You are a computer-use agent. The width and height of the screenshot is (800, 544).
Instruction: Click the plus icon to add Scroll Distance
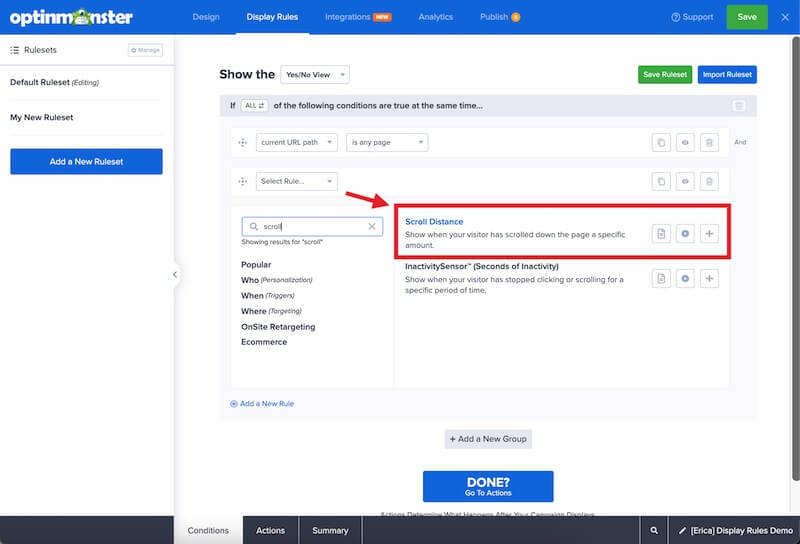(x=709, y=233)
